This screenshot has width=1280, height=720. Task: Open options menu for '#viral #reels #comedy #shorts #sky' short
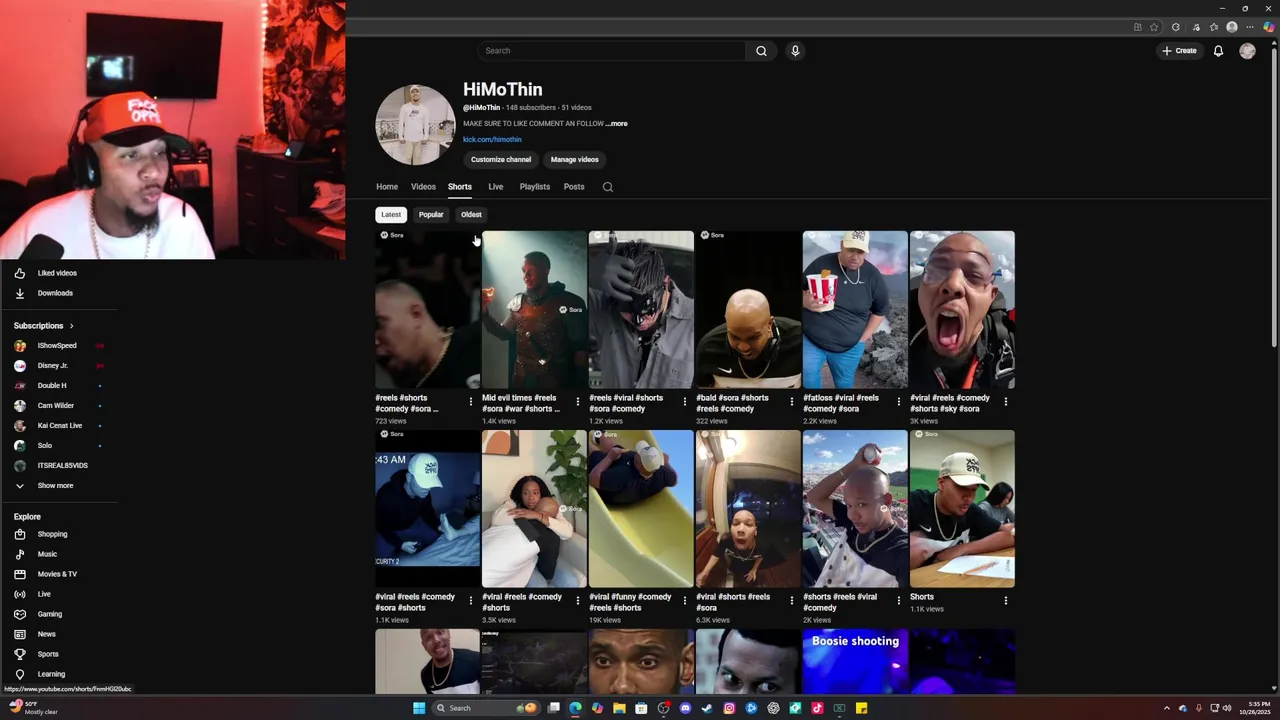1005,402
